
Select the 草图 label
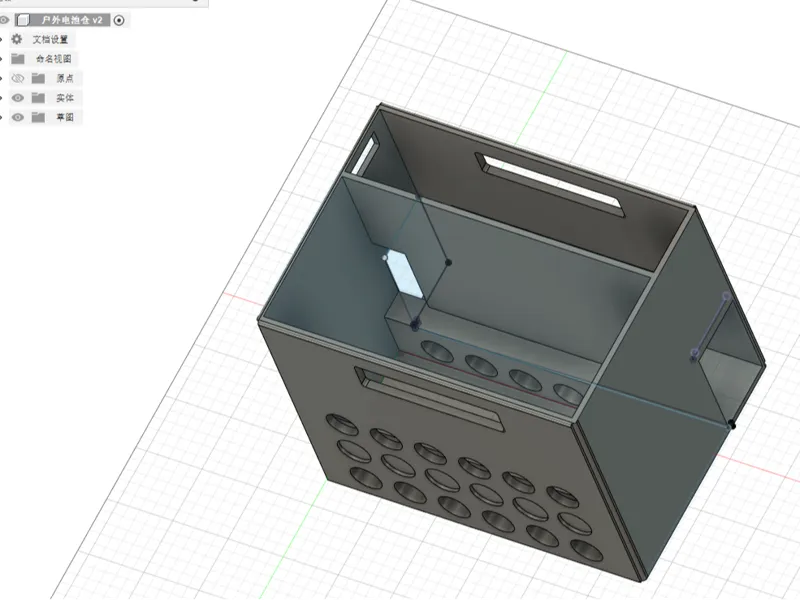(x=65, y=117)
